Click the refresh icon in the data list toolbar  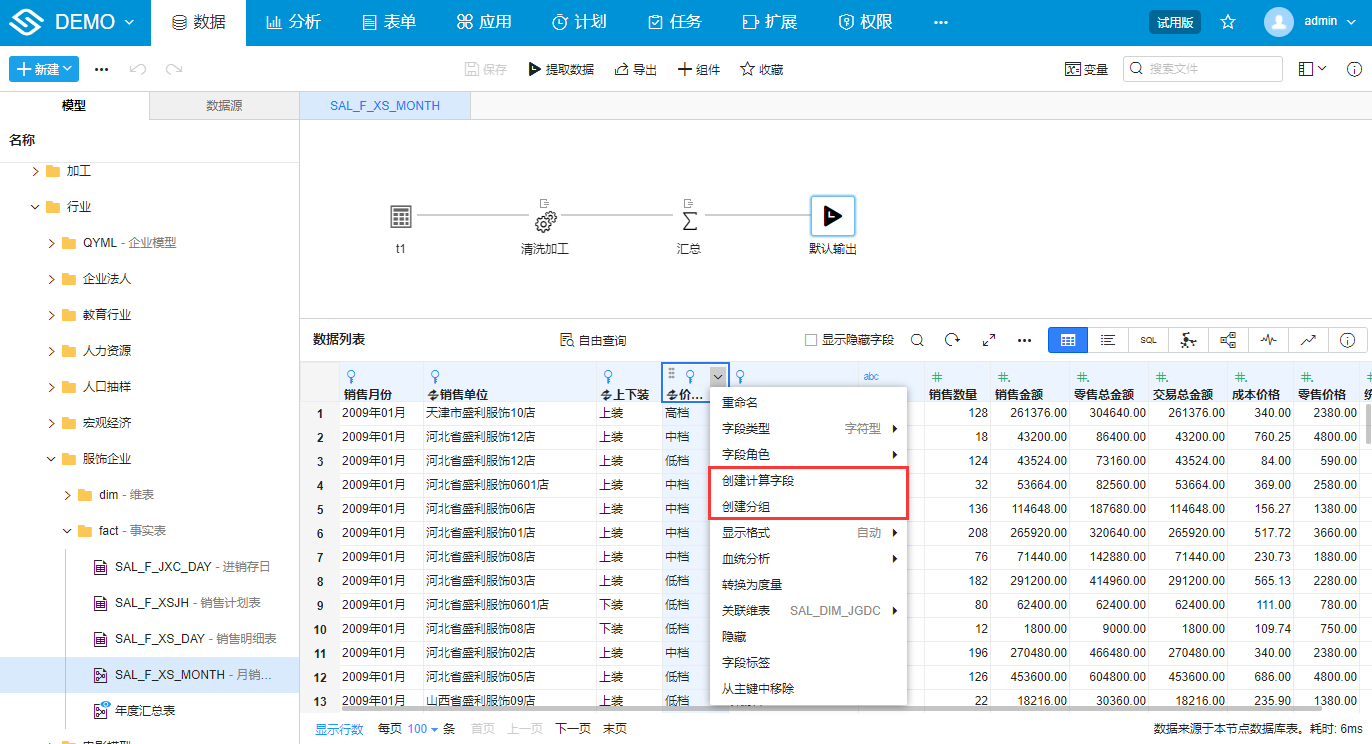[x=952, y=340]
